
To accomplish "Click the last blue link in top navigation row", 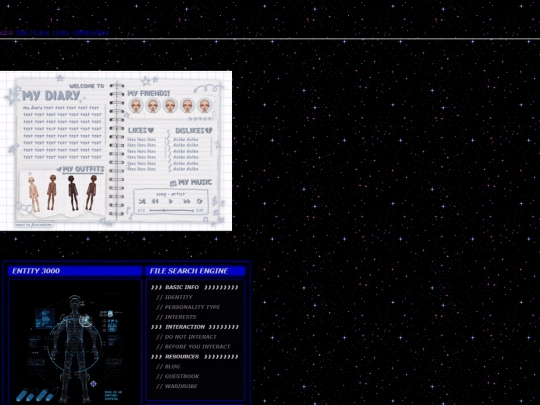I will (x=90, y=33).
